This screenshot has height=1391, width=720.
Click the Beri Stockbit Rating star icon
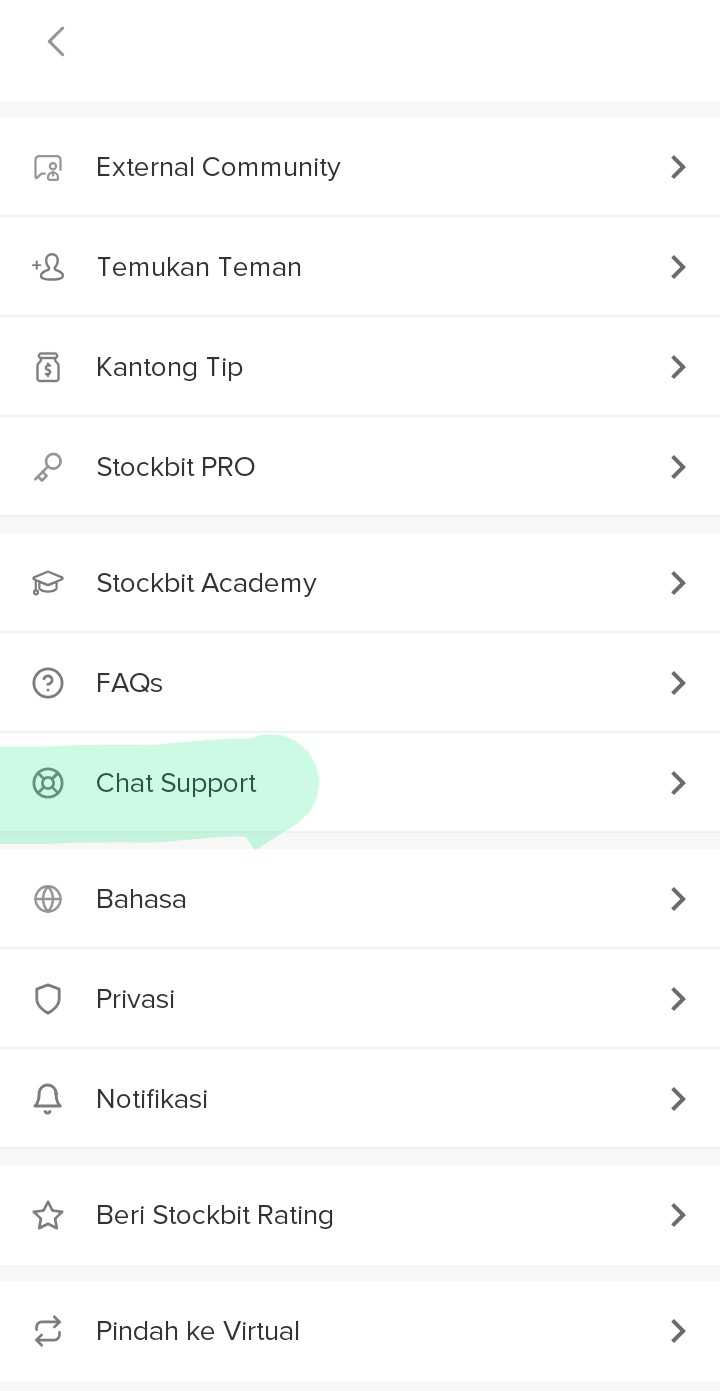(x=48, y=1215)
